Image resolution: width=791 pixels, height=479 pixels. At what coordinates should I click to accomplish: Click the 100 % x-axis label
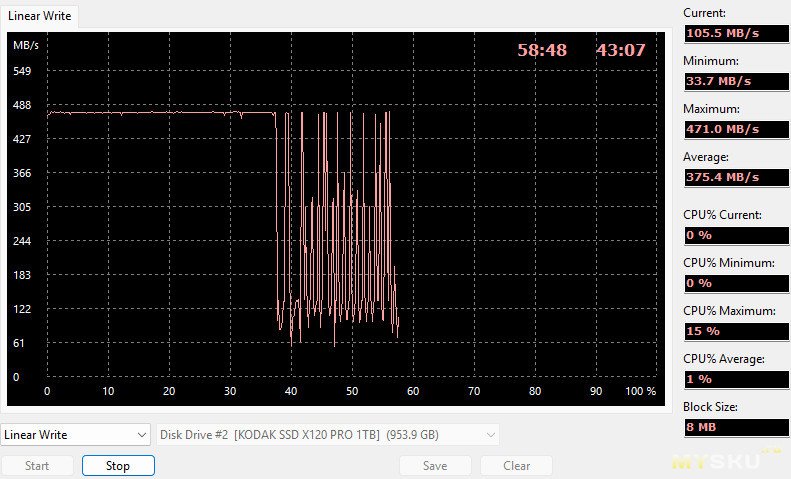coord(641,391)
